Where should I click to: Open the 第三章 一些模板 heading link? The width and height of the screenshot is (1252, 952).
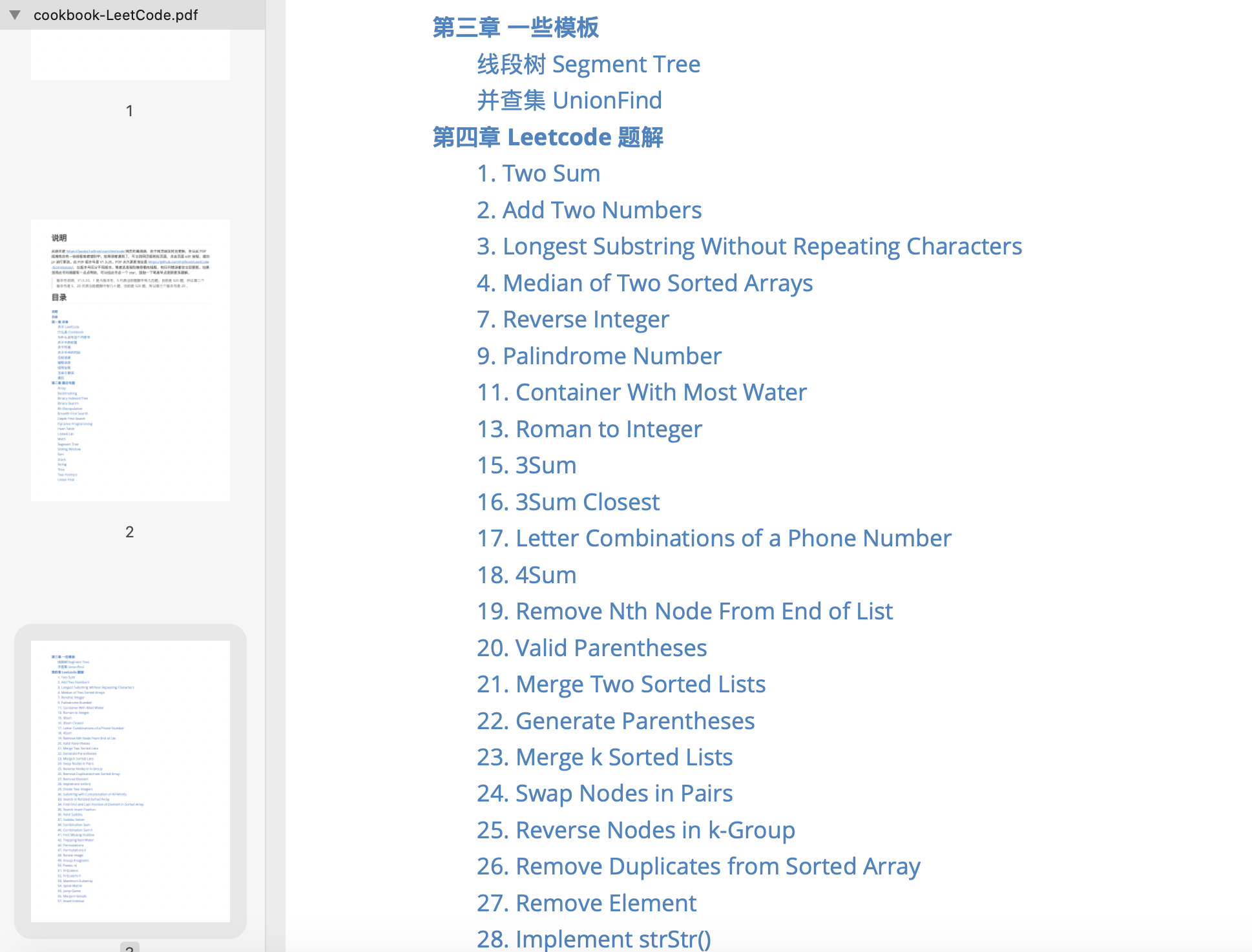coord(516,28)
